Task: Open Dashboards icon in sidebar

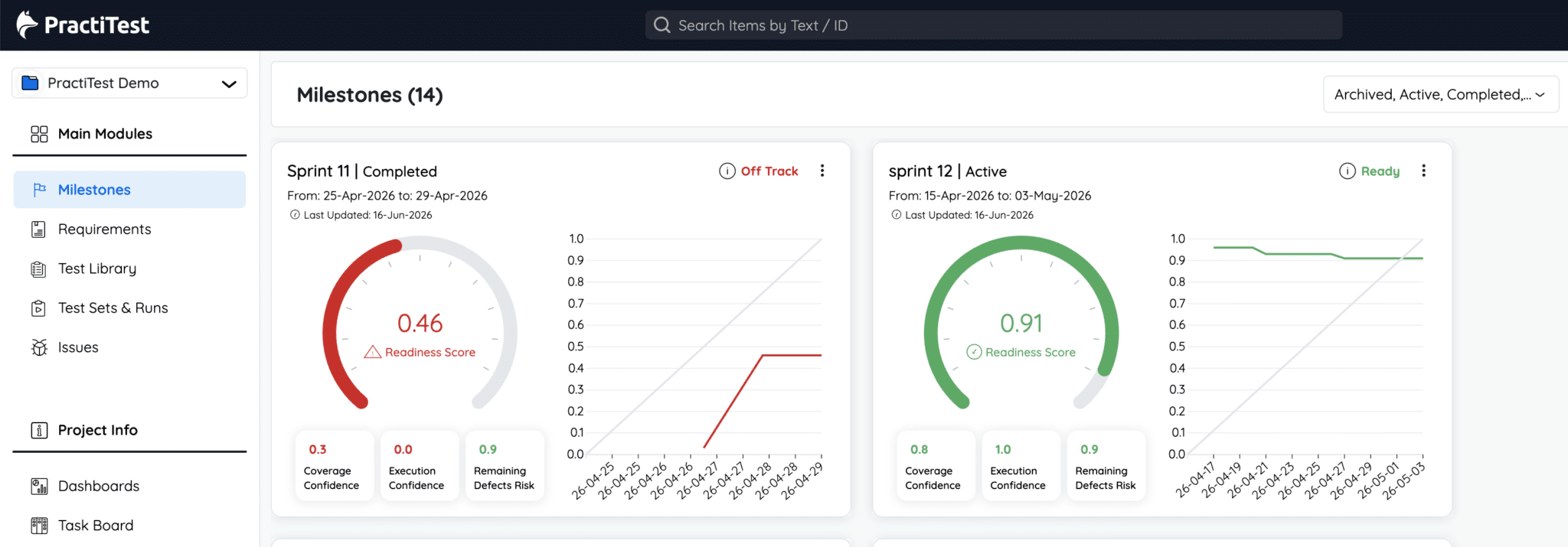Action: [x=39, y=487]
